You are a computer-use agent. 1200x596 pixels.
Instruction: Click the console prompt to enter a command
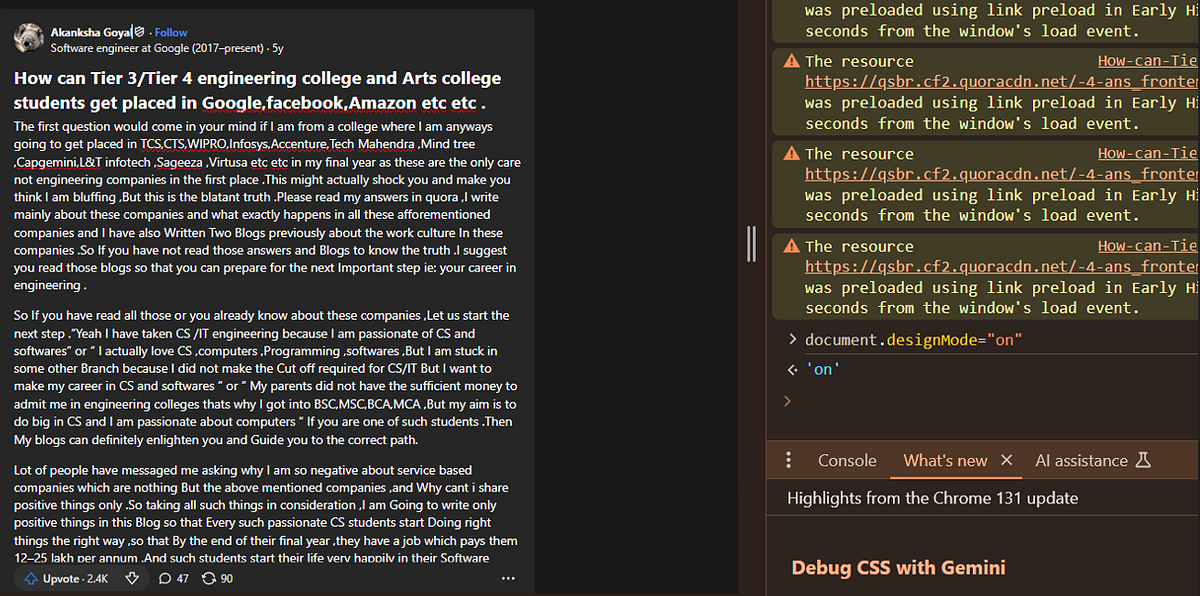click(900, 400)
